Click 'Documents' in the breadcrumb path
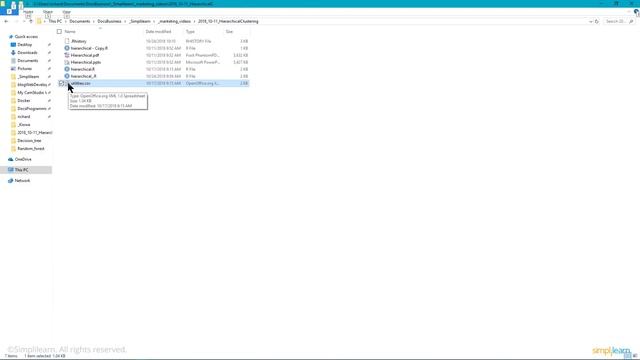Image resolution: width=640 pixels, height=360 pixels. coord(80,21)
